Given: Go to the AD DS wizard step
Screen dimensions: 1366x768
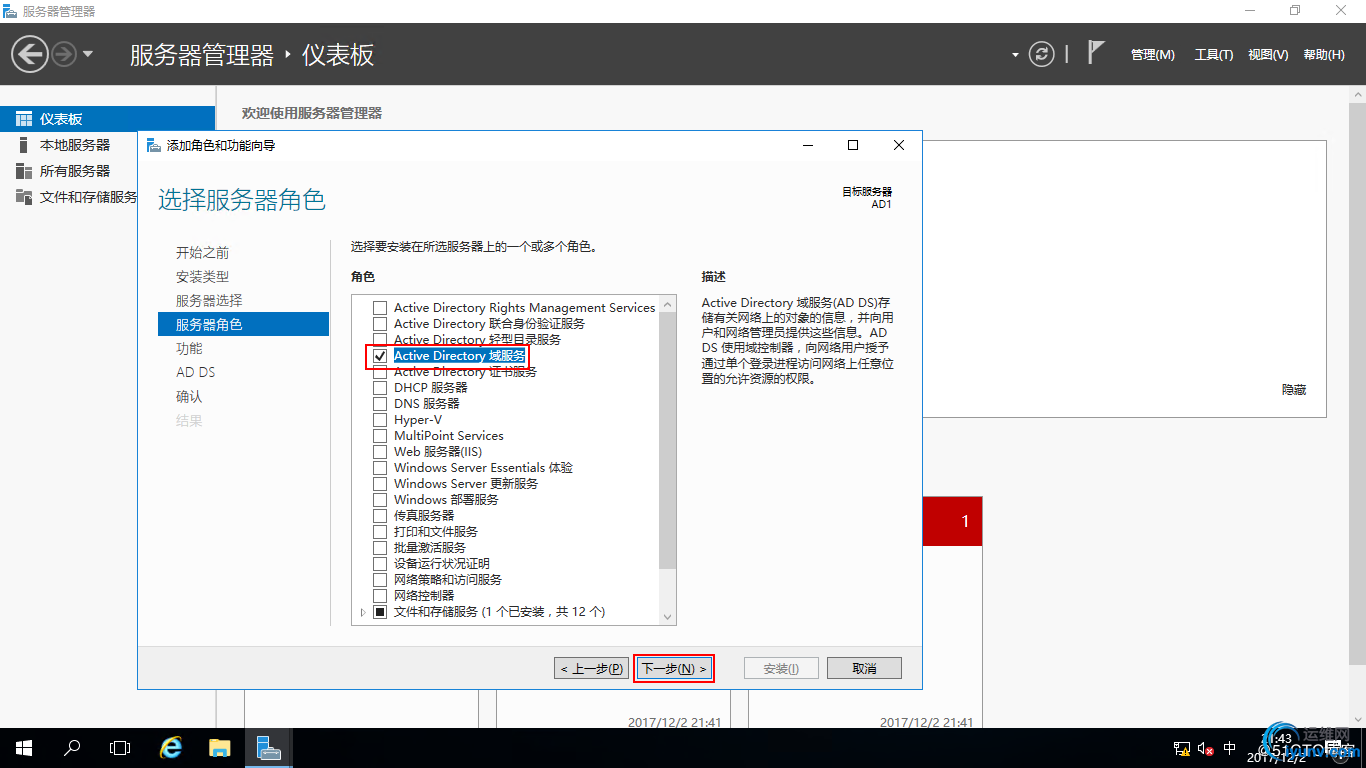Looking at the screenshot, I should click(195, 373).
